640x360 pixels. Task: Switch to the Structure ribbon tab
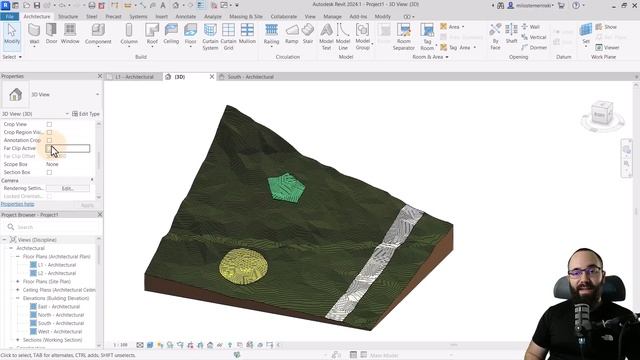point(68,16)
